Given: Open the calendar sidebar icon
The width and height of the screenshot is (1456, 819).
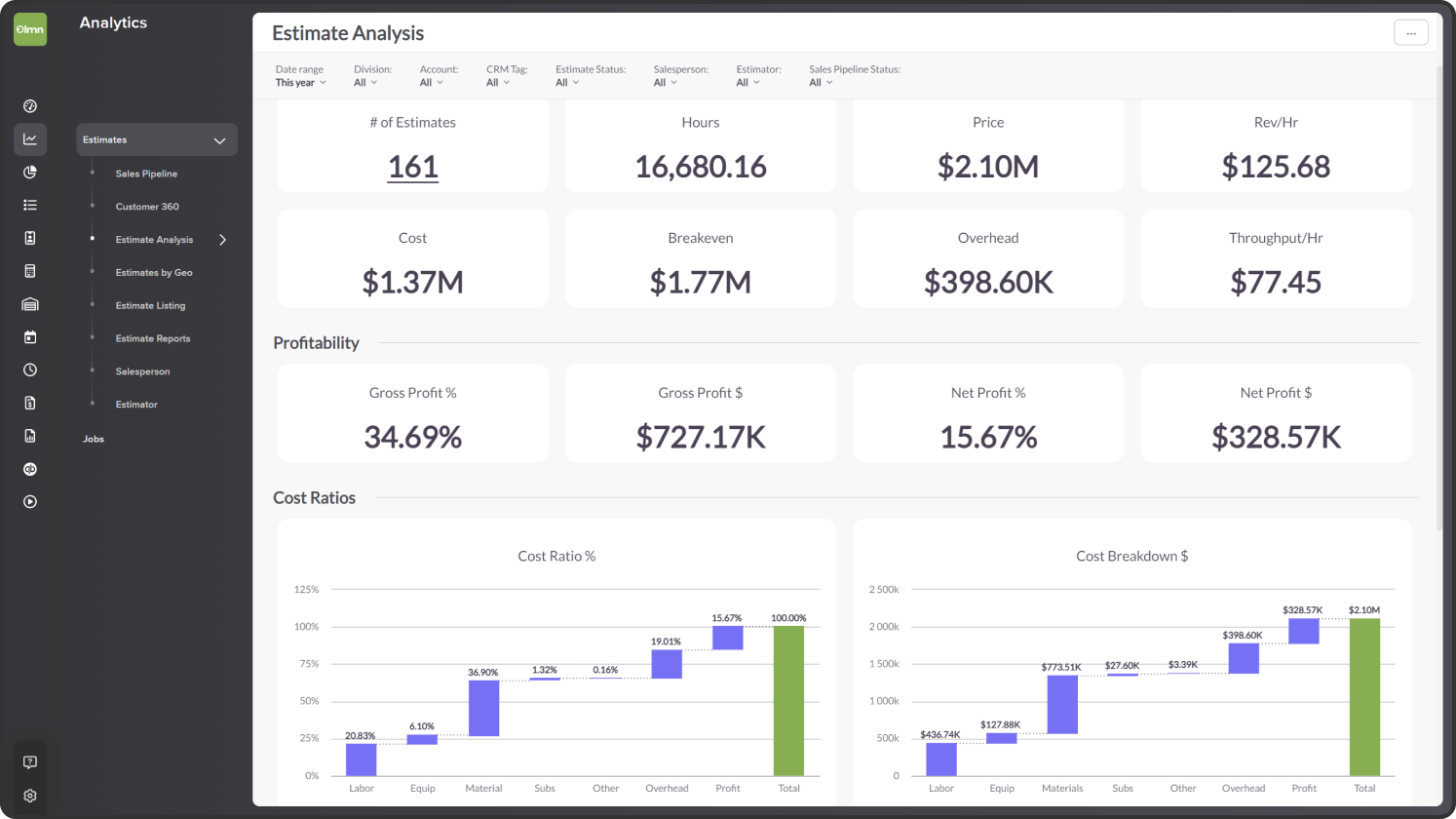Looking at the screenshot, I should click(30, 337).
